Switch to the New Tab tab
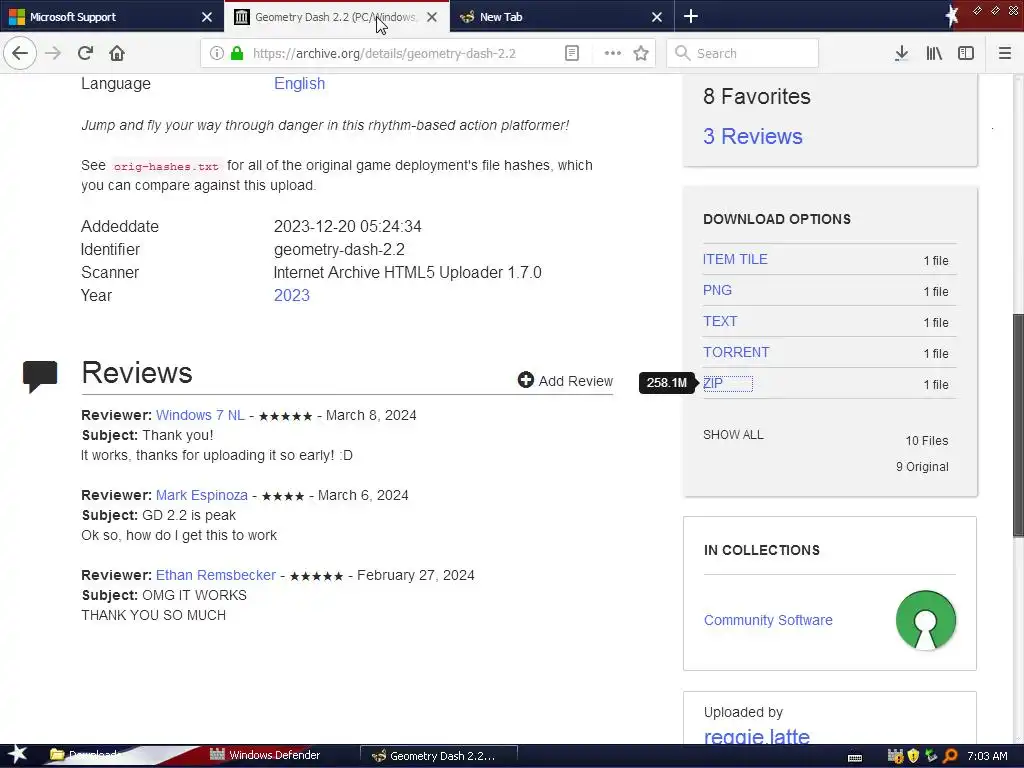This screenshot has height=768, width=1024. coord(561,17)
